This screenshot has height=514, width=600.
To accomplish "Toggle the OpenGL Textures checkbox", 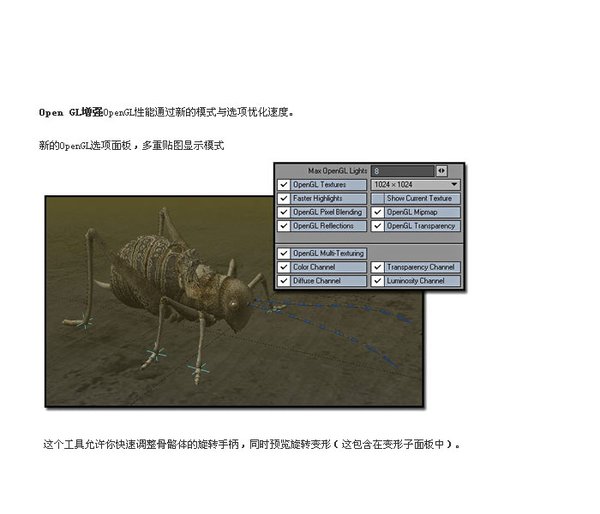I will 284,185.
